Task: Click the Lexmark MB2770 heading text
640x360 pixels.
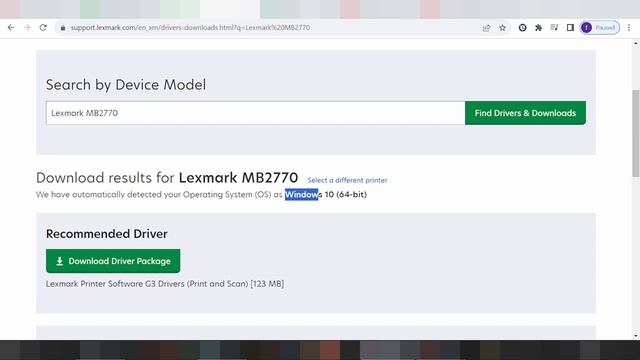Action: (238, 178)
